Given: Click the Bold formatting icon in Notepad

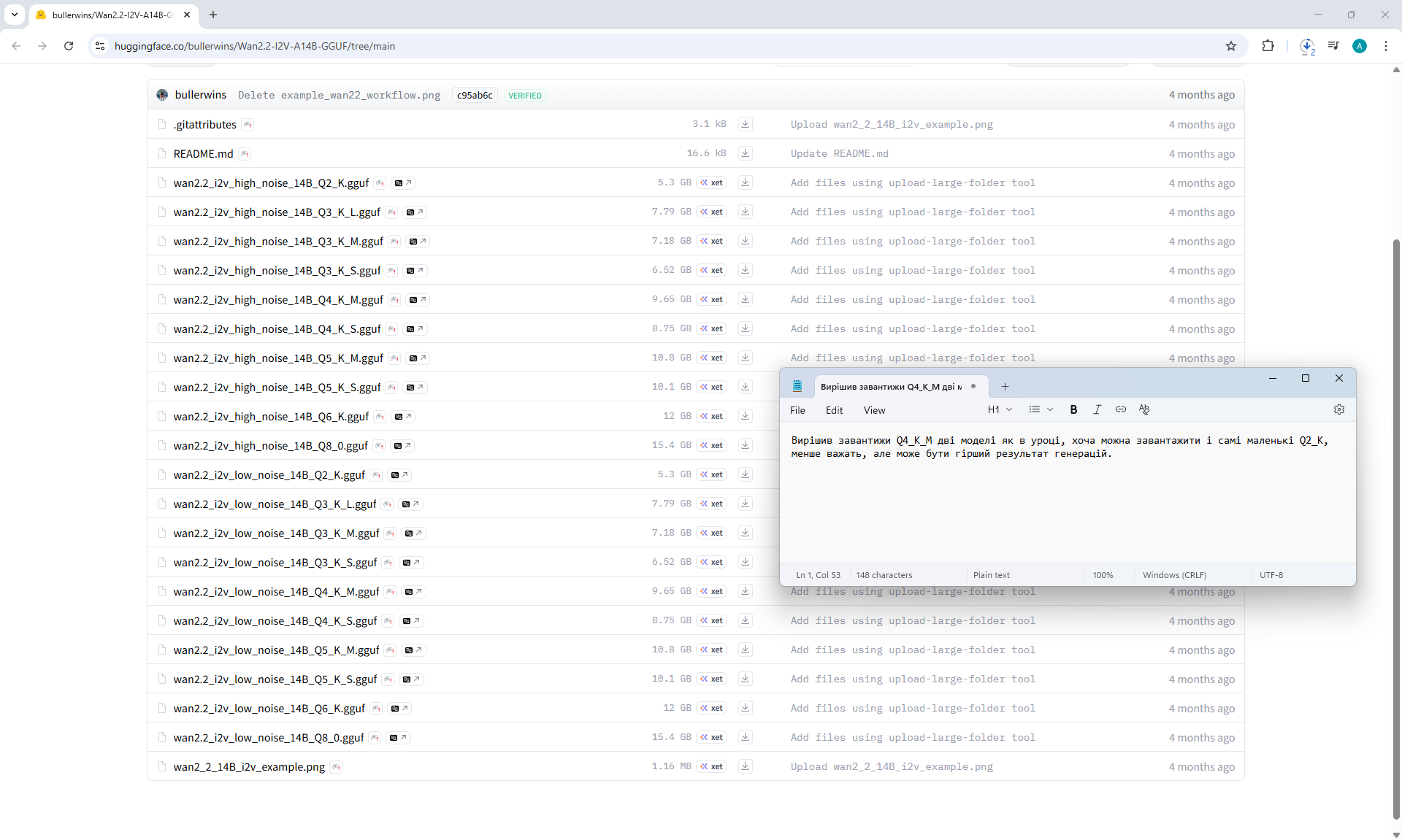Looking at the screenshot, I should tap(1073, 410).
